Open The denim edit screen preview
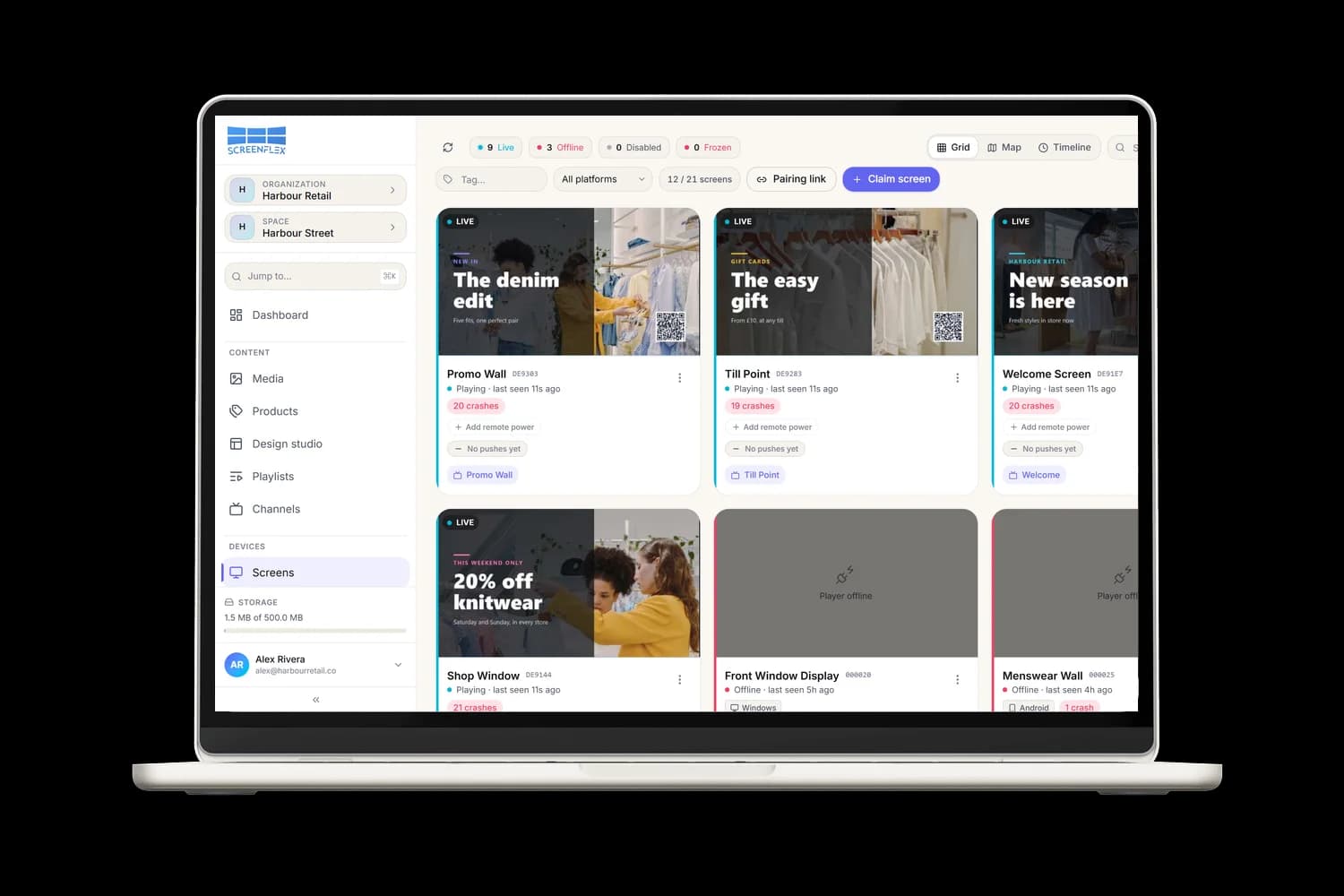Image resolution: width=1344 pixels, height=896 pixels. [569, 282]
